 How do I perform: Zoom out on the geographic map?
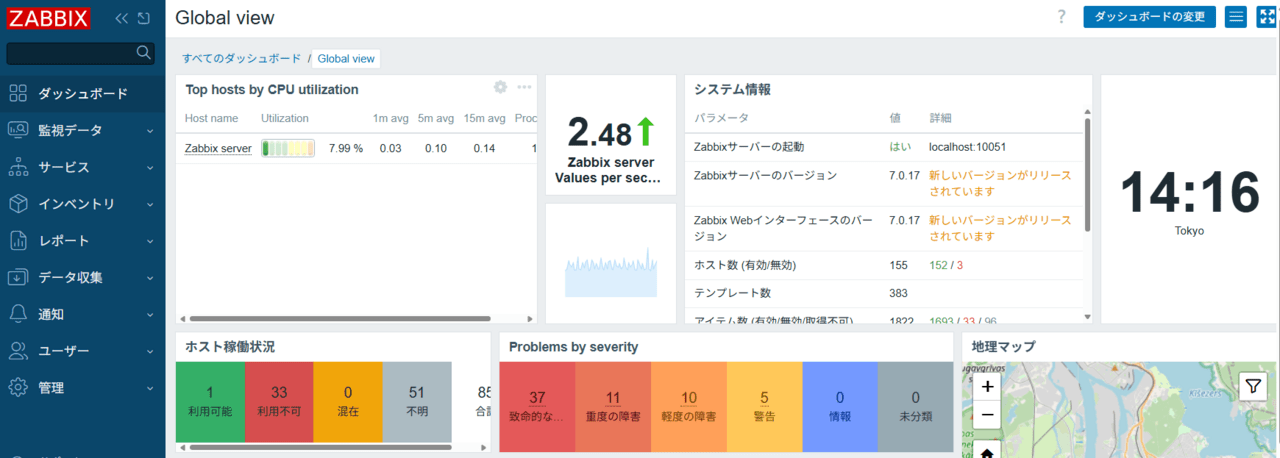pyautogui.click(x=987, y=414)
